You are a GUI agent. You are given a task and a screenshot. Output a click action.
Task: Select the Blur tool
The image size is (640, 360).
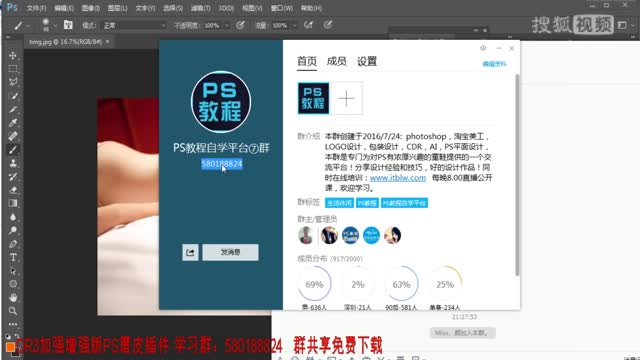13,217
